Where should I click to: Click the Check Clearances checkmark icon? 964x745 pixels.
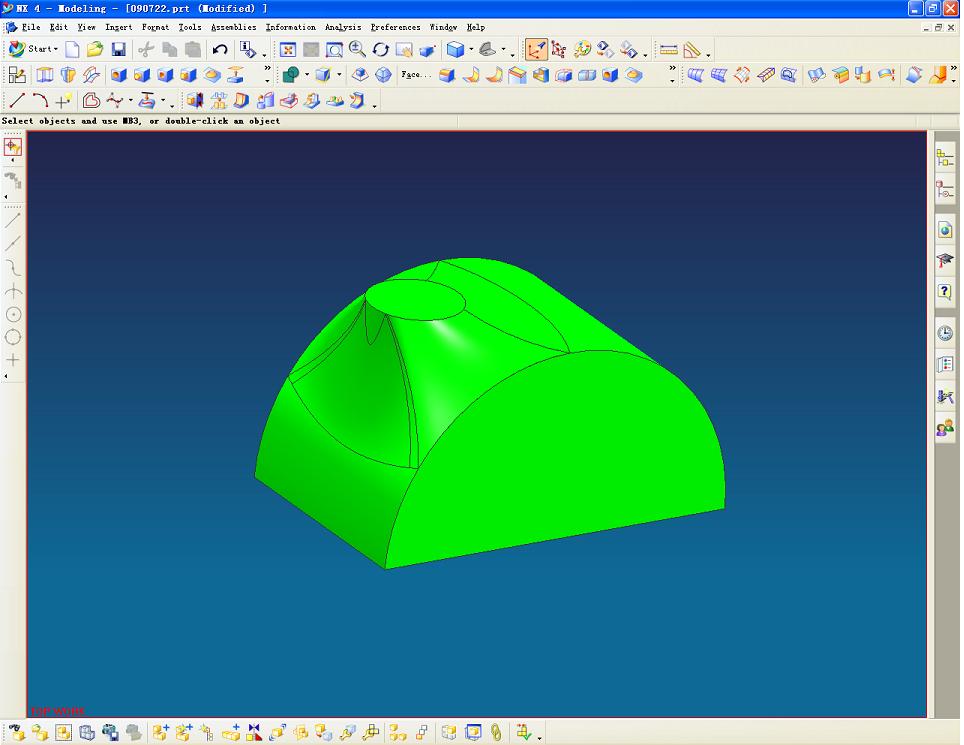tap(523, 732)
